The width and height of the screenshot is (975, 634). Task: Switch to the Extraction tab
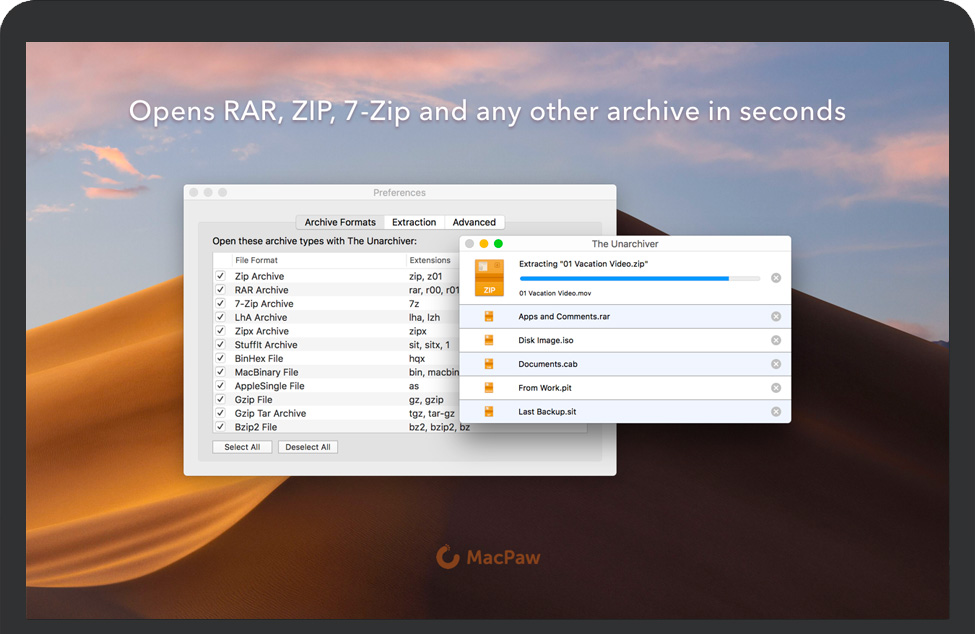coord(414,222)
